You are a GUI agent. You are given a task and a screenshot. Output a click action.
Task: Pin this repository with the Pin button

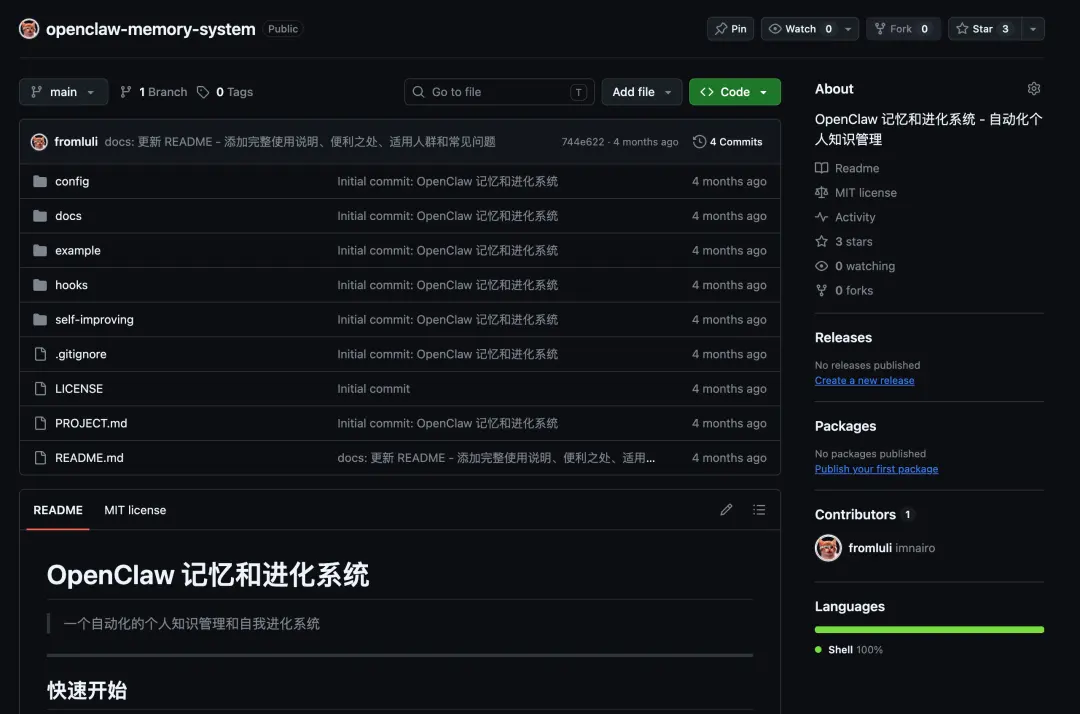click(730, 29)
